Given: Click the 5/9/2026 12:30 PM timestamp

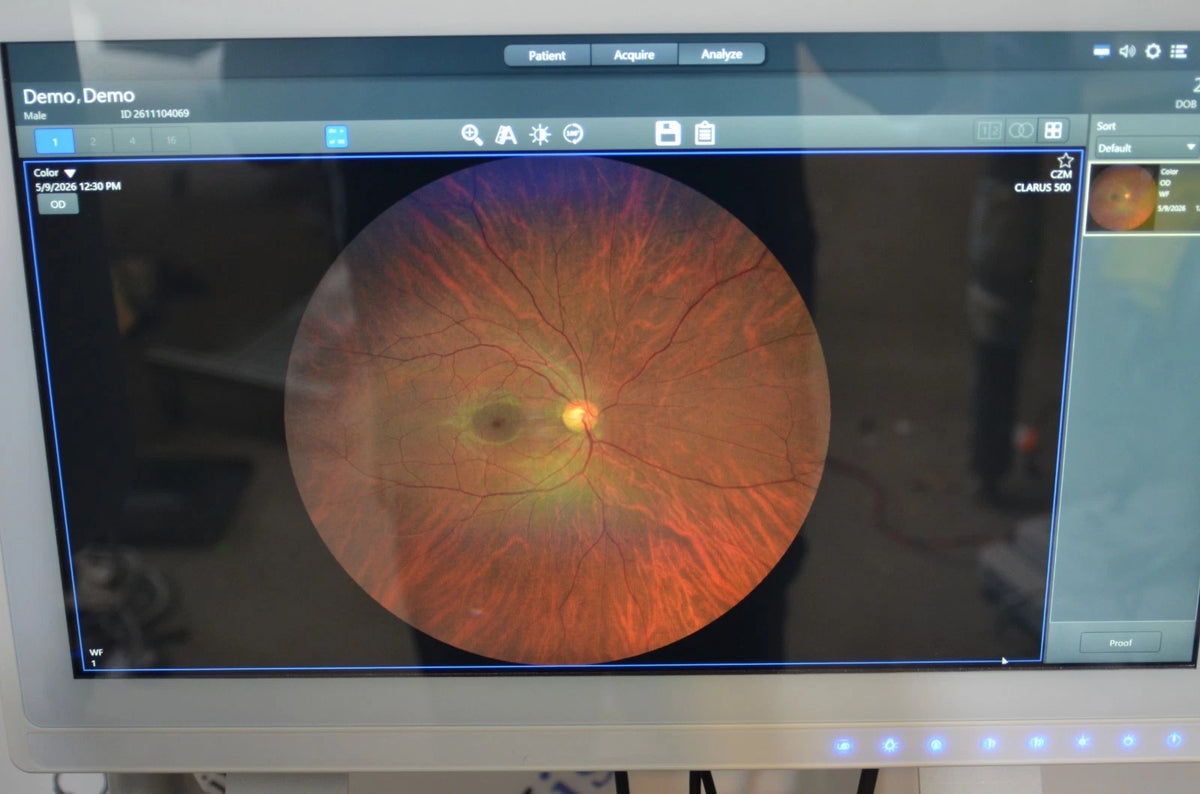Looking at the screenshot, I should click(x=78, y=186).
